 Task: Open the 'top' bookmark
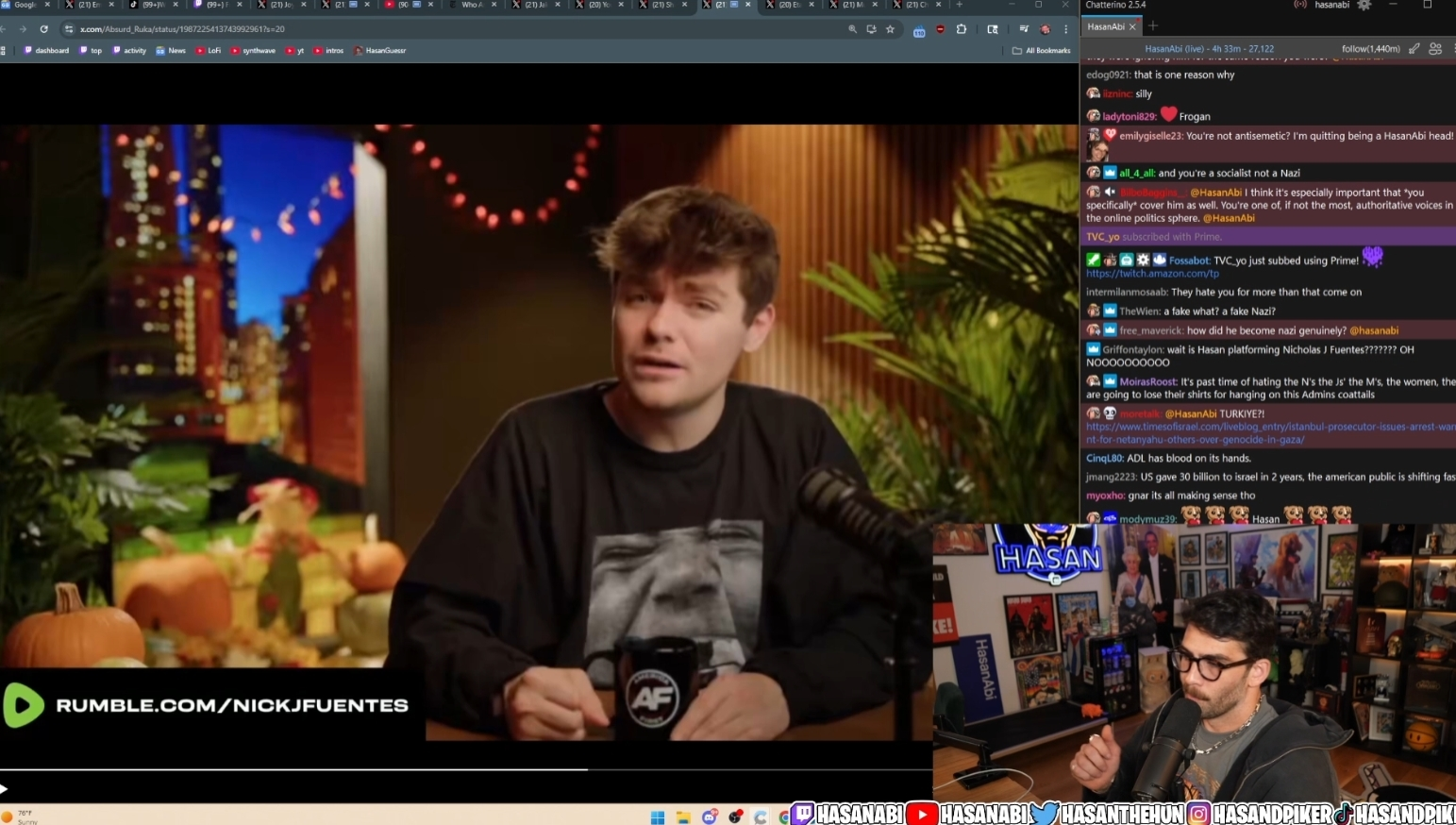[91, 50]
